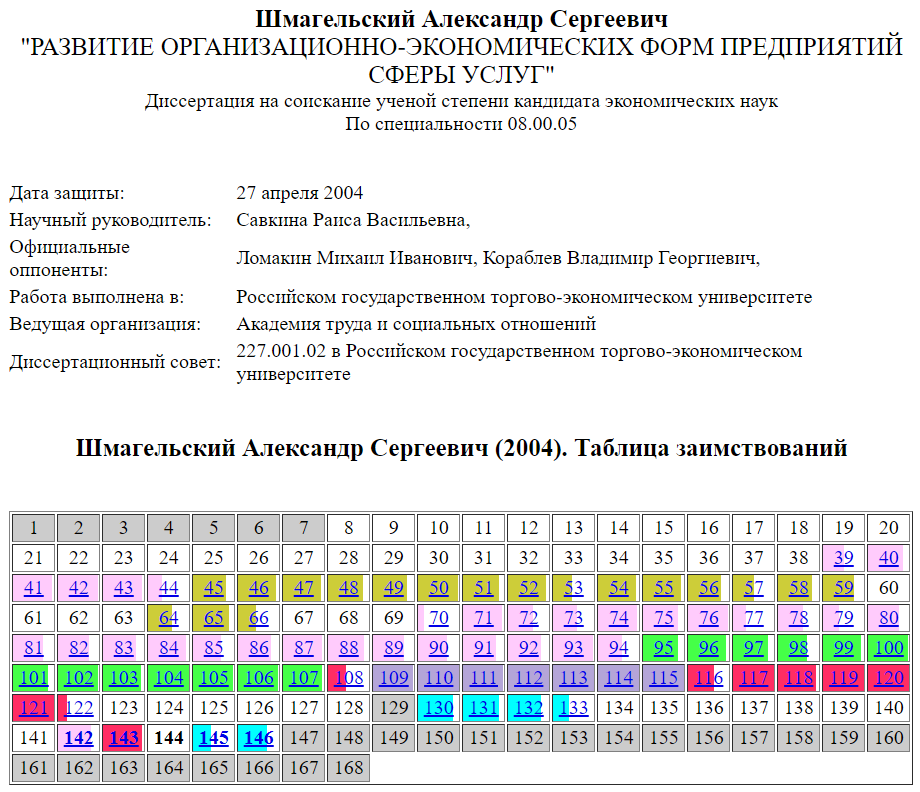
Task: Open page 42 link
Action: point(79,587)
